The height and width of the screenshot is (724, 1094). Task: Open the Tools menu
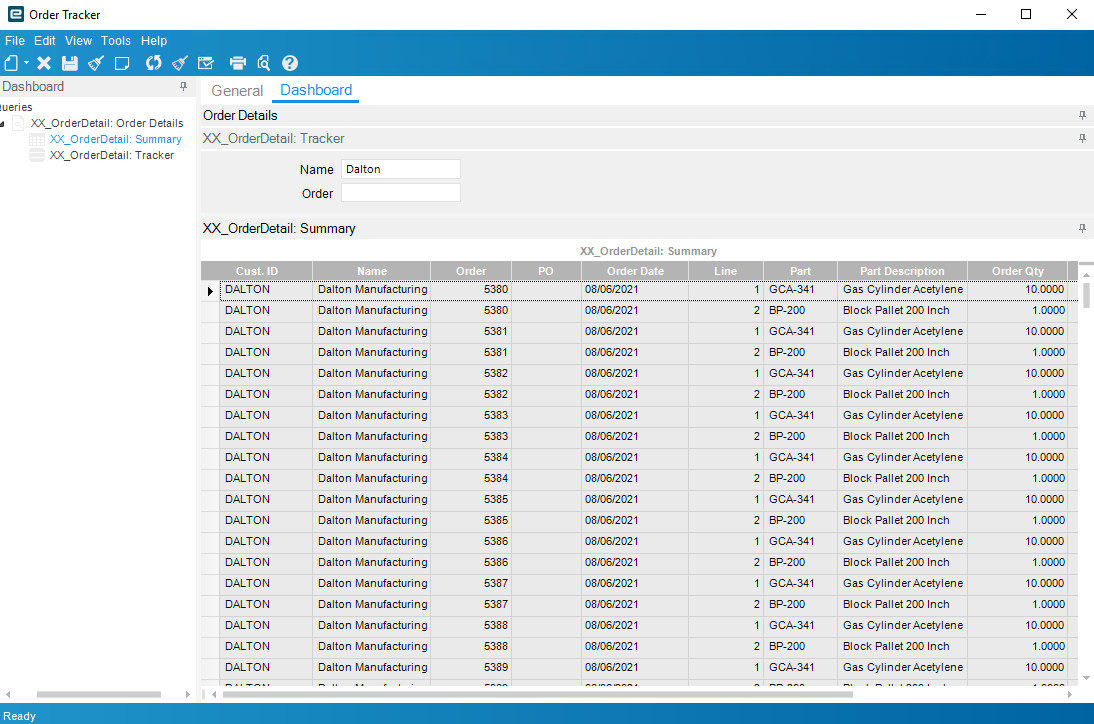pos(116,40)
